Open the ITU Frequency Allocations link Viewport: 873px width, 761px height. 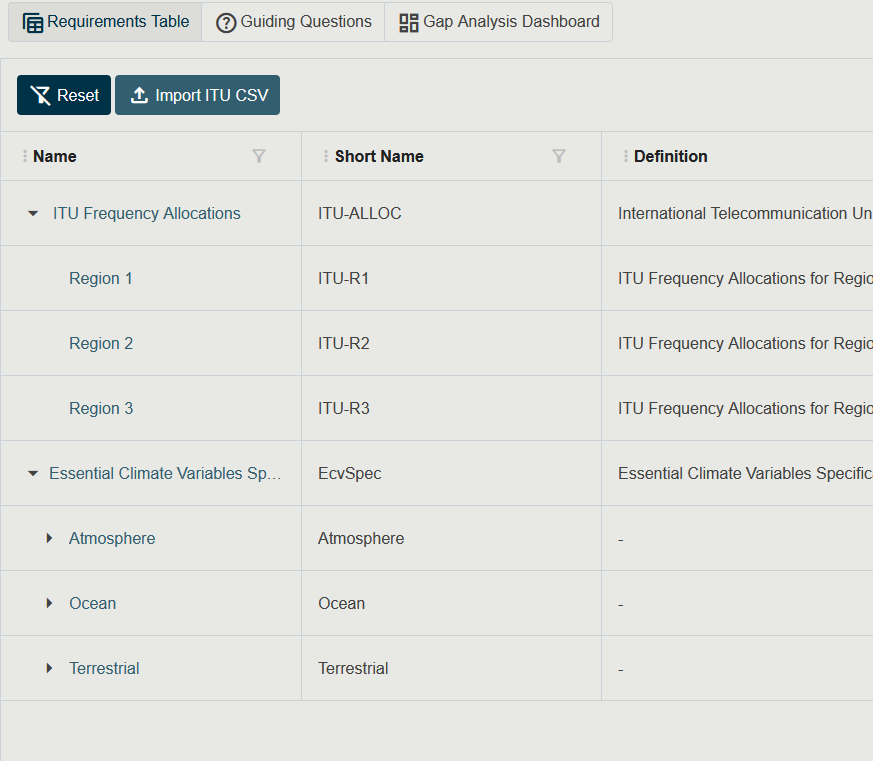pos(147,213)
